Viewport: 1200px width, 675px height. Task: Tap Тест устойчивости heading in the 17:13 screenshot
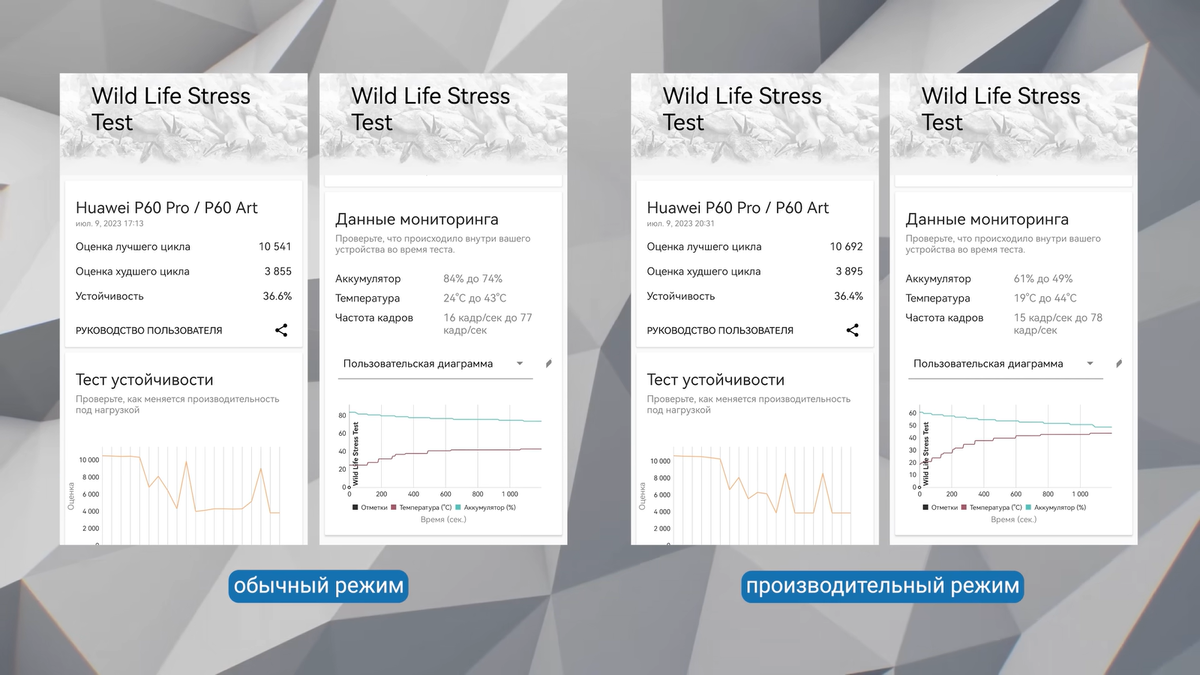point(145,380)
